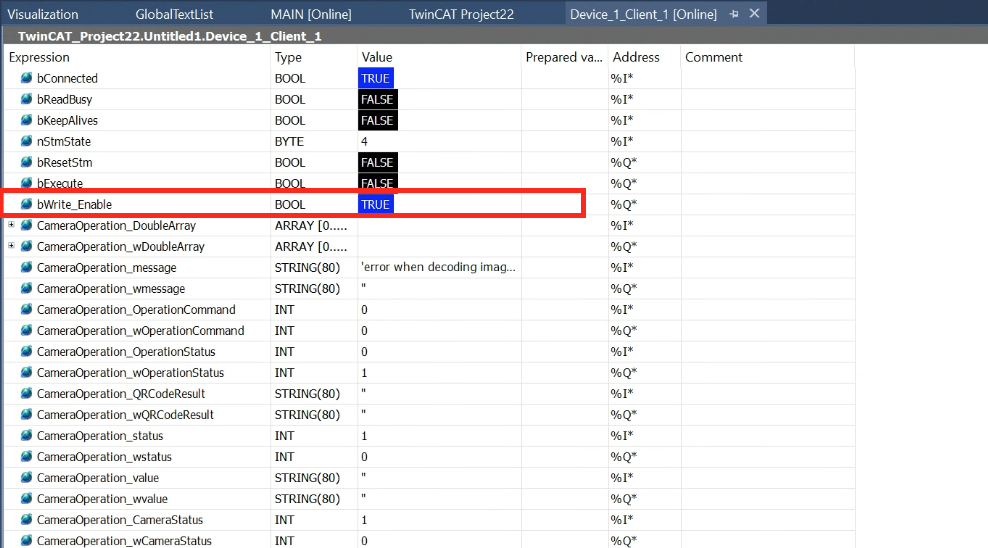Click the icon beside CameraOperation_value
Viewport: 988px width, 548px height.
tap(26, 477)
